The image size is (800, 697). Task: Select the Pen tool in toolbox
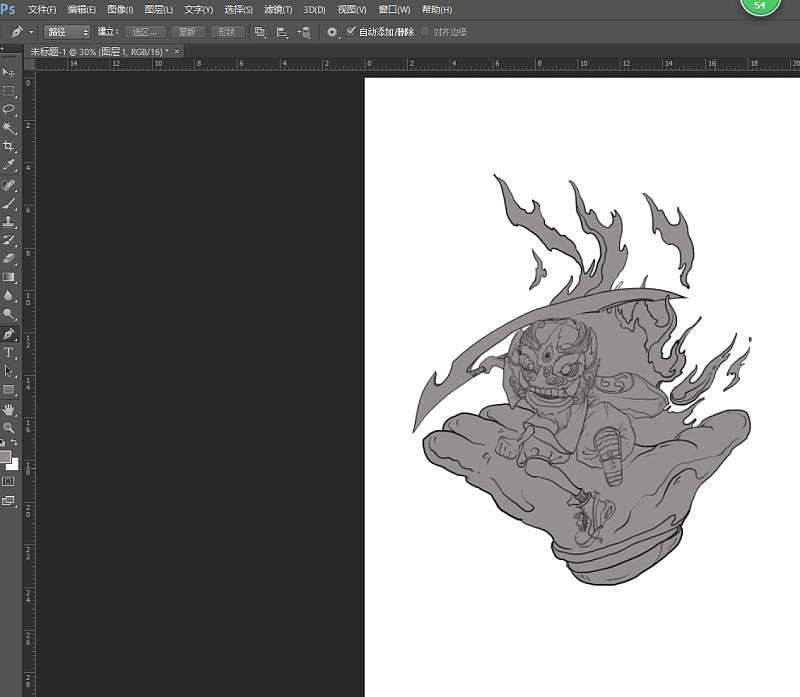(8, 334)
